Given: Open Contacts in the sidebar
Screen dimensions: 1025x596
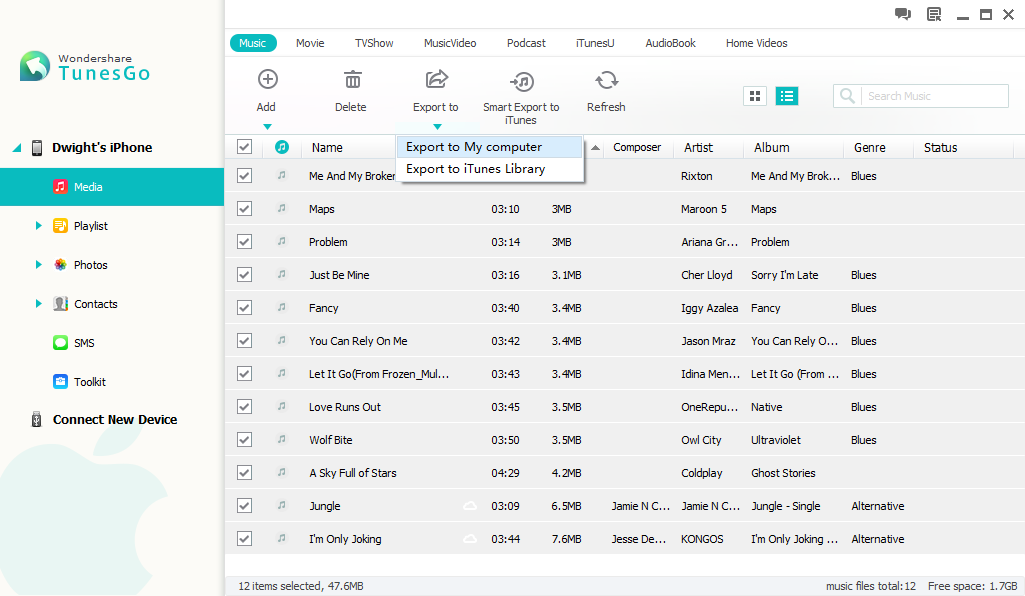Looking at the screenshot, I should 95,304.
